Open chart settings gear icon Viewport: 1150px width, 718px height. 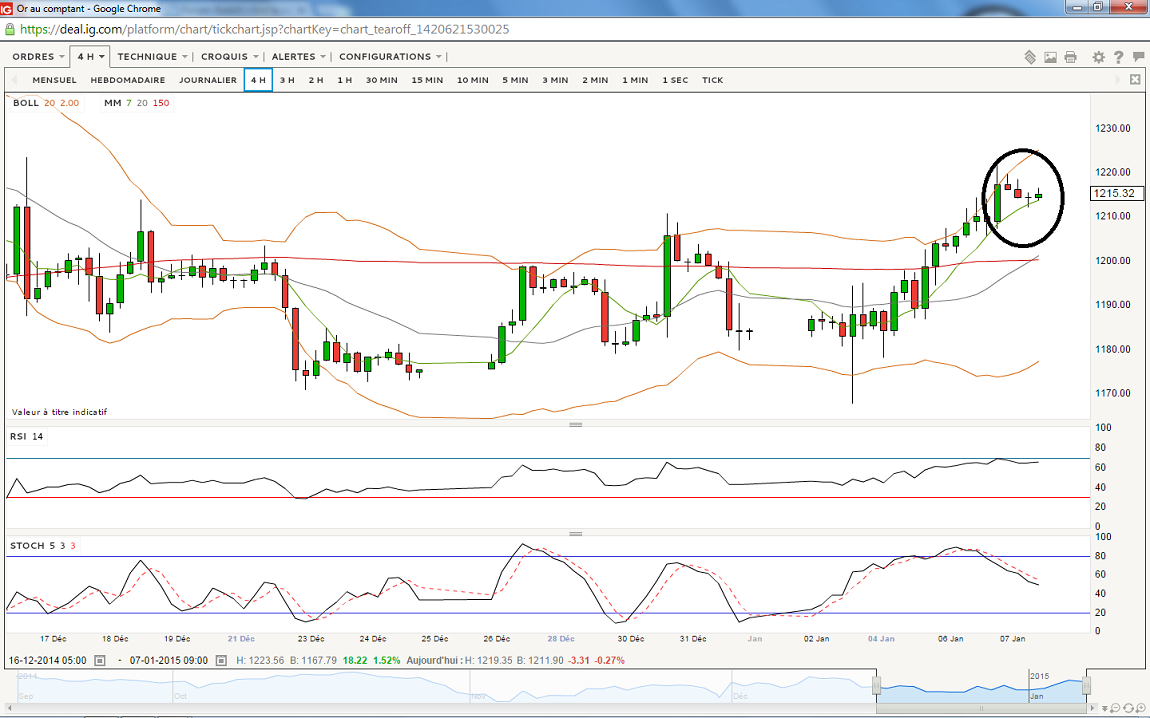pyautogui.click(x=1099, y=57)
